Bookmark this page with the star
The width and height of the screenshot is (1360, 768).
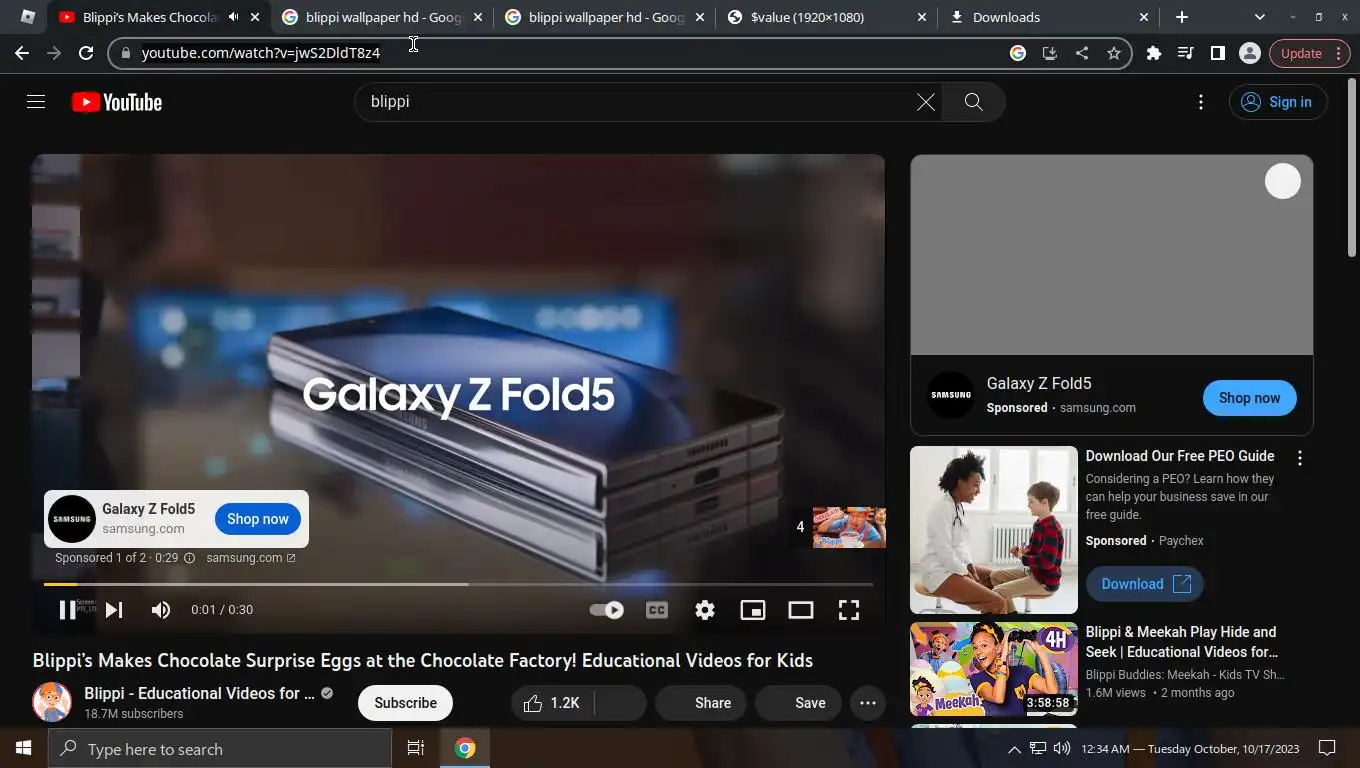(1114, 53)
